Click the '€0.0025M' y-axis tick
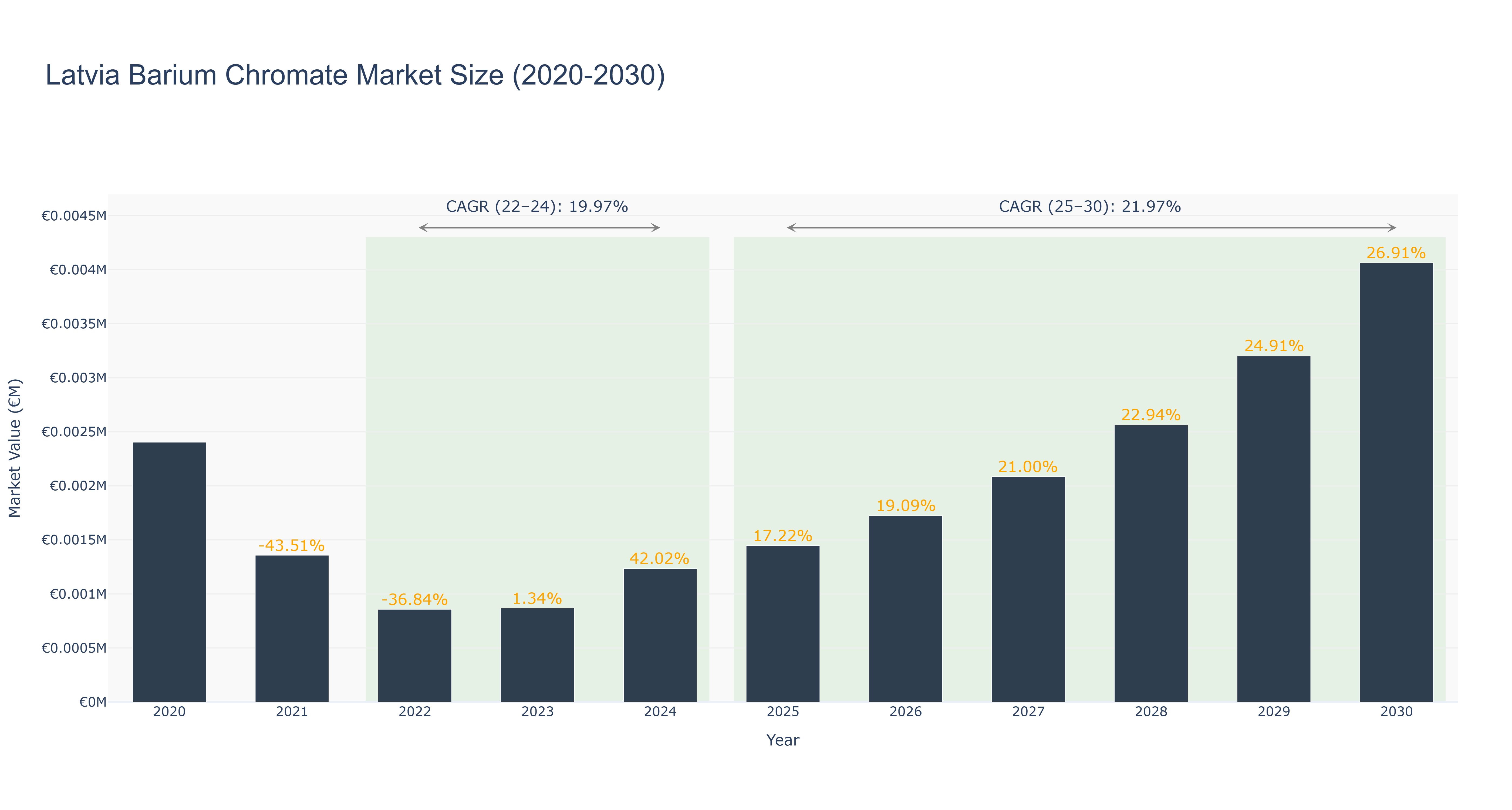 (74, 432)
